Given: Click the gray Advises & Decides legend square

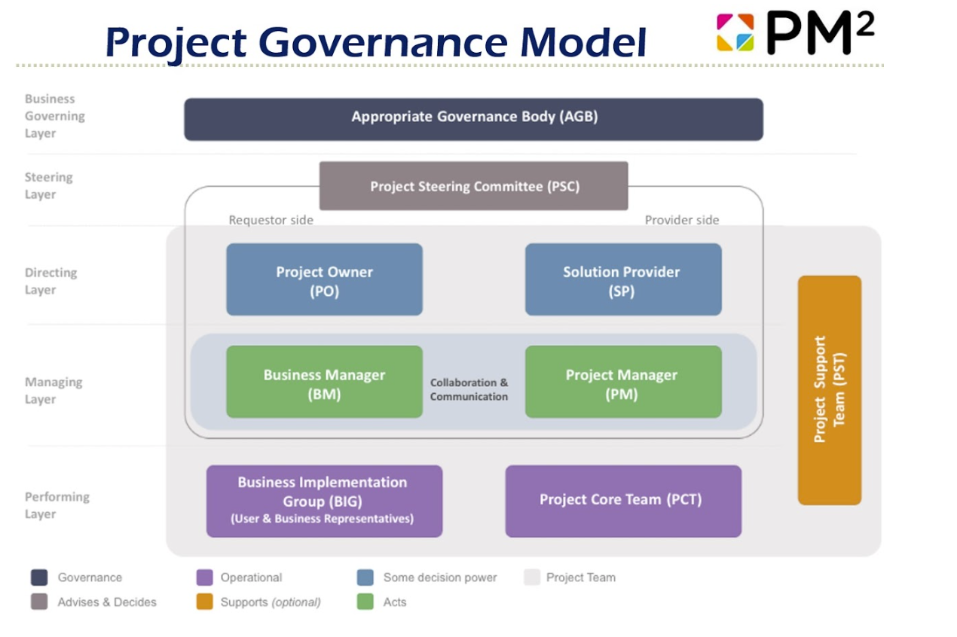Looking at the screenshot, I should coord(38,602).
